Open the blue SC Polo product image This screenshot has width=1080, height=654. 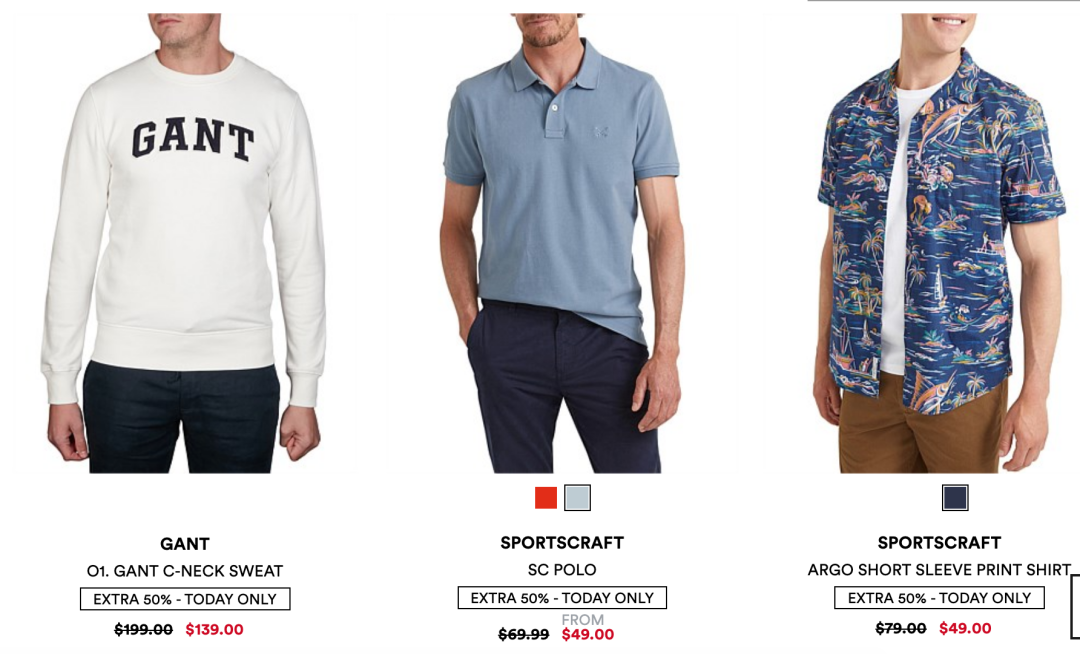coord(561,242)
